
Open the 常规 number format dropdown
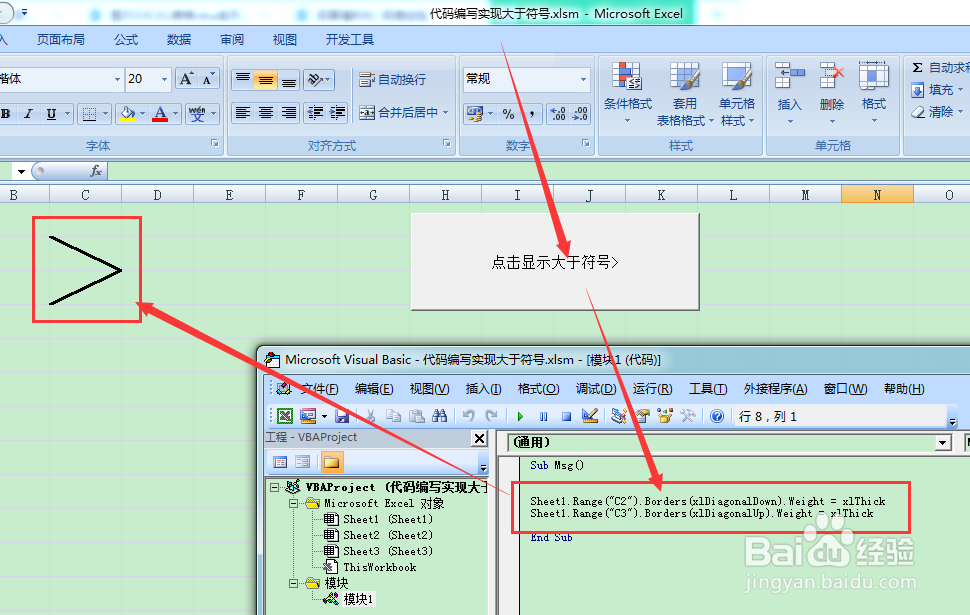(x=583, y=79)
